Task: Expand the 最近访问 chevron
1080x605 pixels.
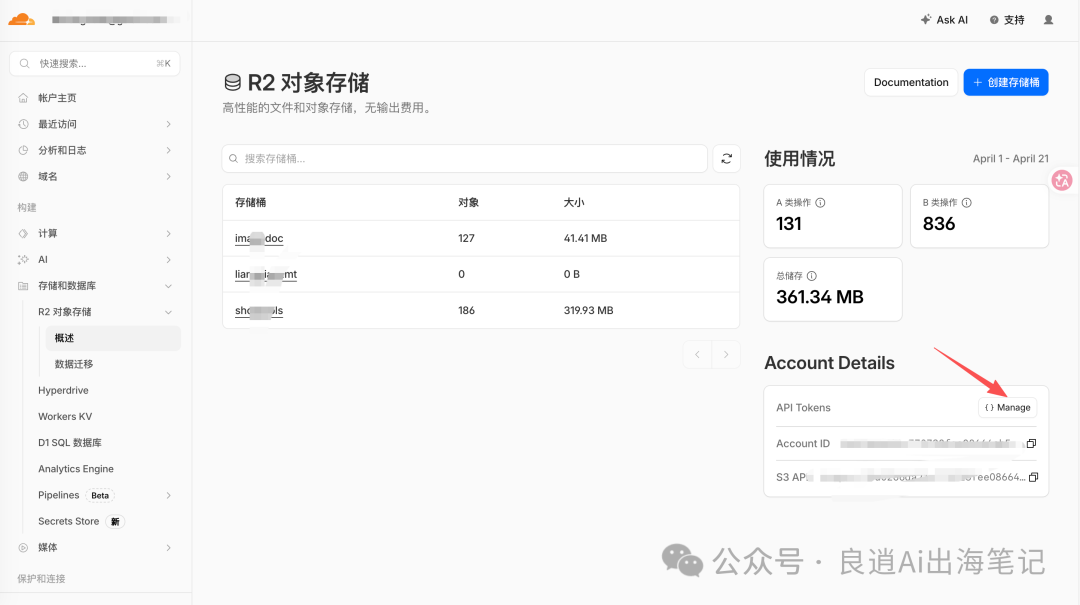Action: coord(168,124)
